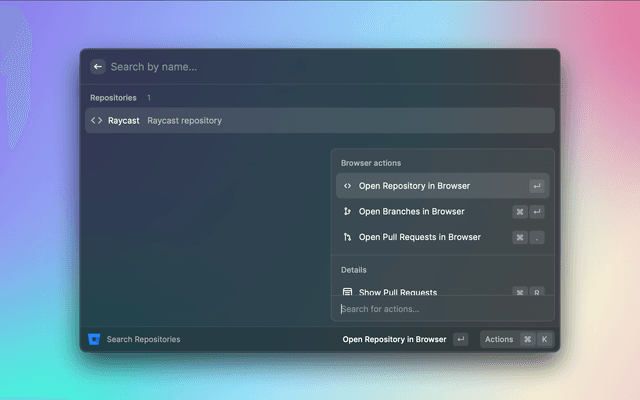Click the Show Pull Requests list icon

coord(347,292)
